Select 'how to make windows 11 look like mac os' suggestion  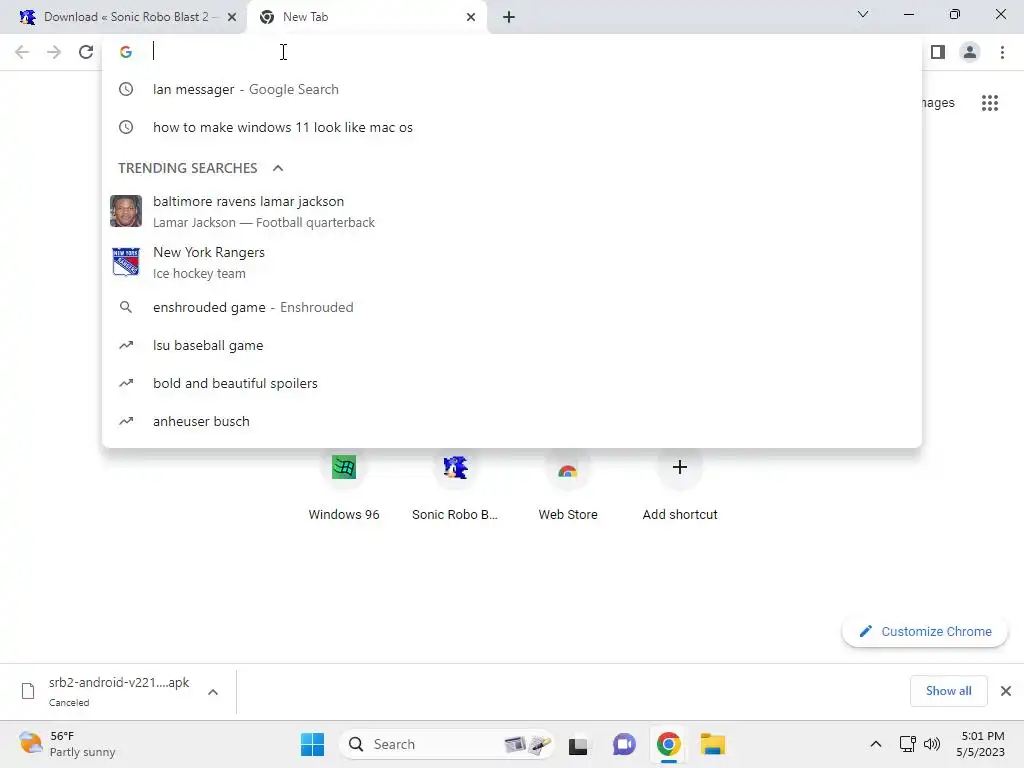coord(512,127)
